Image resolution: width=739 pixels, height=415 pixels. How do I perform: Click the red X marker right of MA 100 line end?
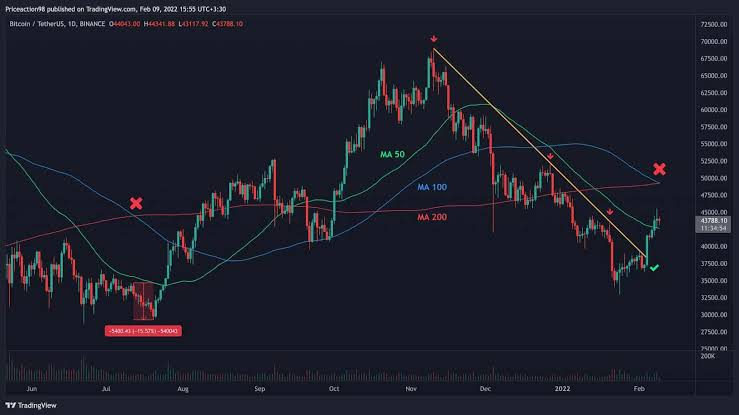point(660,169)
